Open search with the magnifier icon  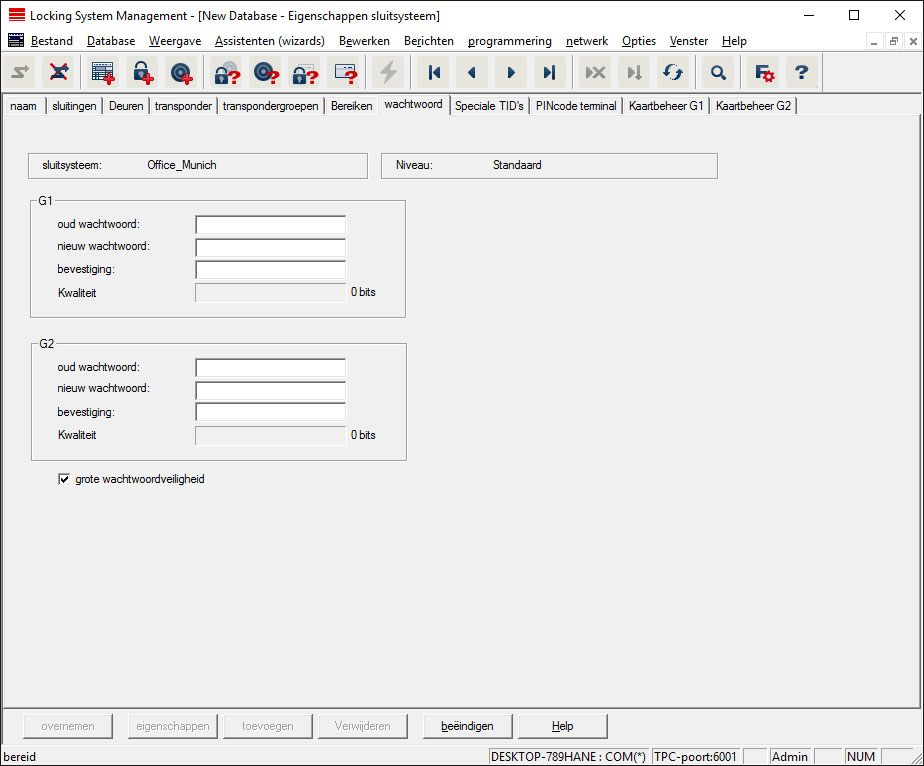coord(718,73)
